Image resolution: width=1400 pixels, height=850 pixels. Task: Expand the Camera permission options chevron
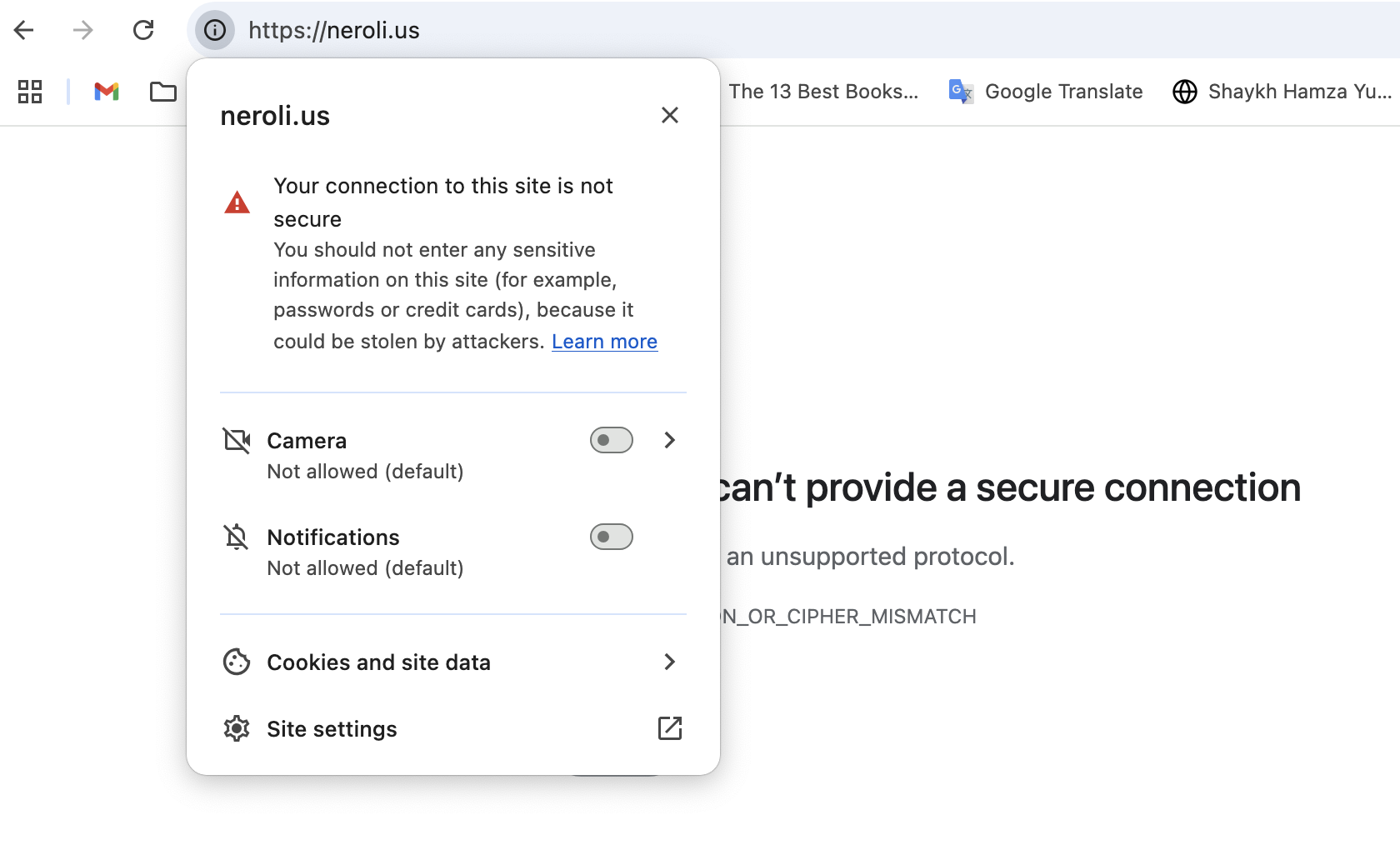(x=669, y=440)
